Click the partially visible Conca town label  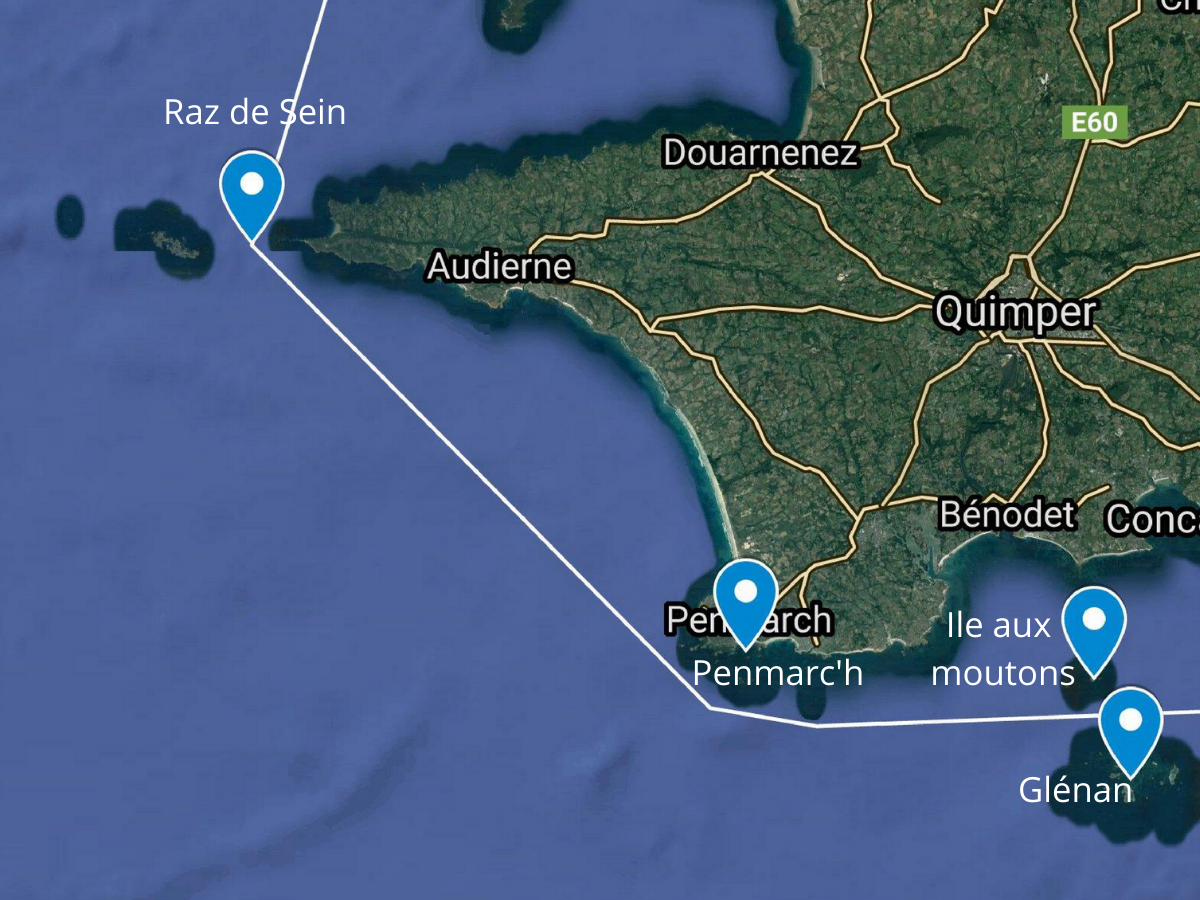pyautogui.click(x=1153, y=519)
